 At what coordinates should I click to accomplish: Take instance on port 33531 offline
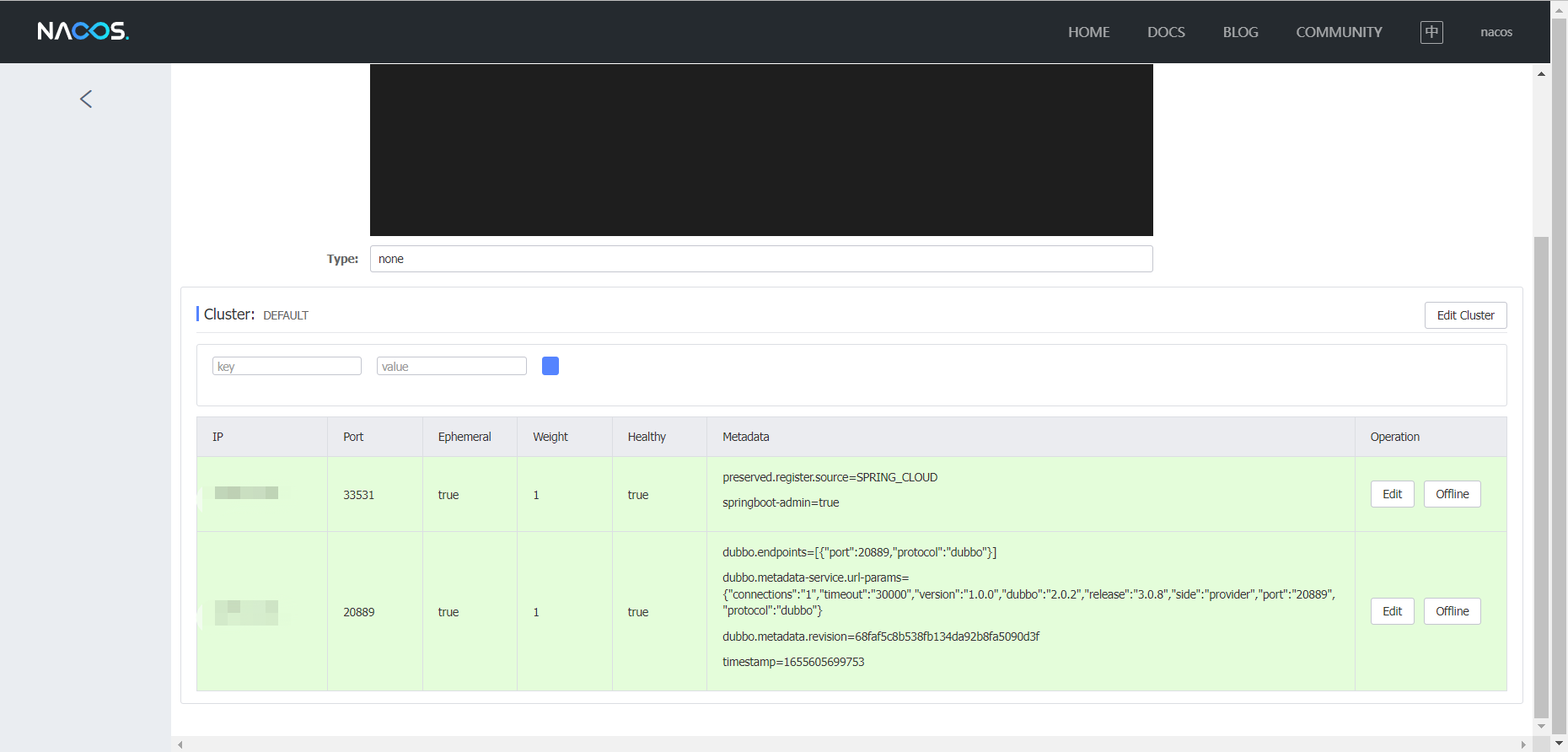1452,494
